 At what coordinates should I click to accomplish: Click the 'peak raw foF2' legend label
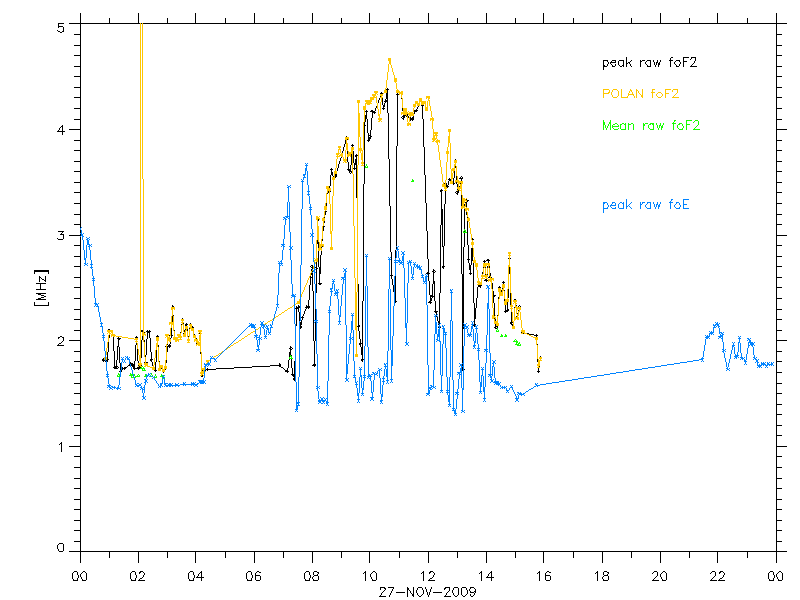click(x=649, y=63)
